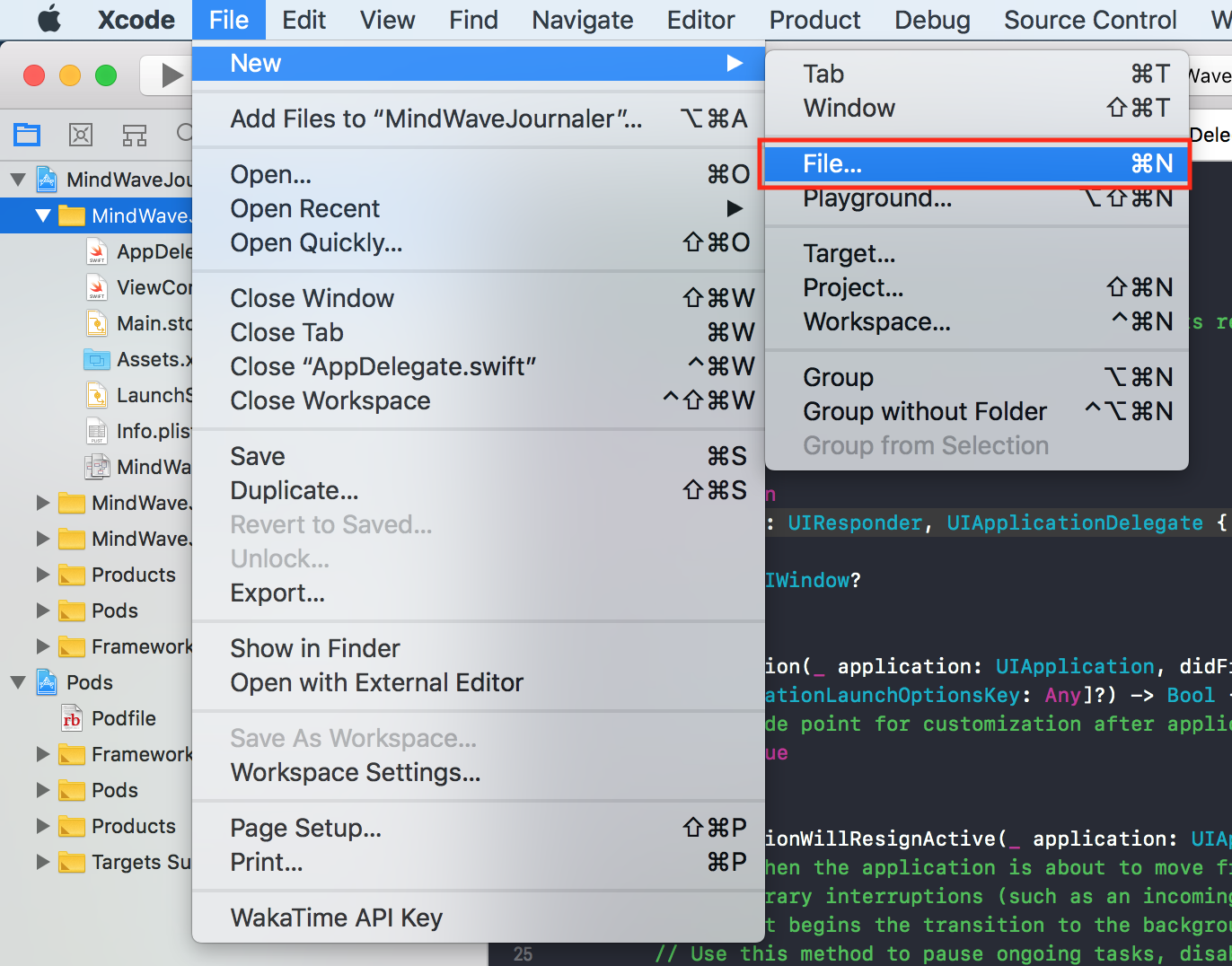Open the Project navigator folder icon

[x=26, y=133]
